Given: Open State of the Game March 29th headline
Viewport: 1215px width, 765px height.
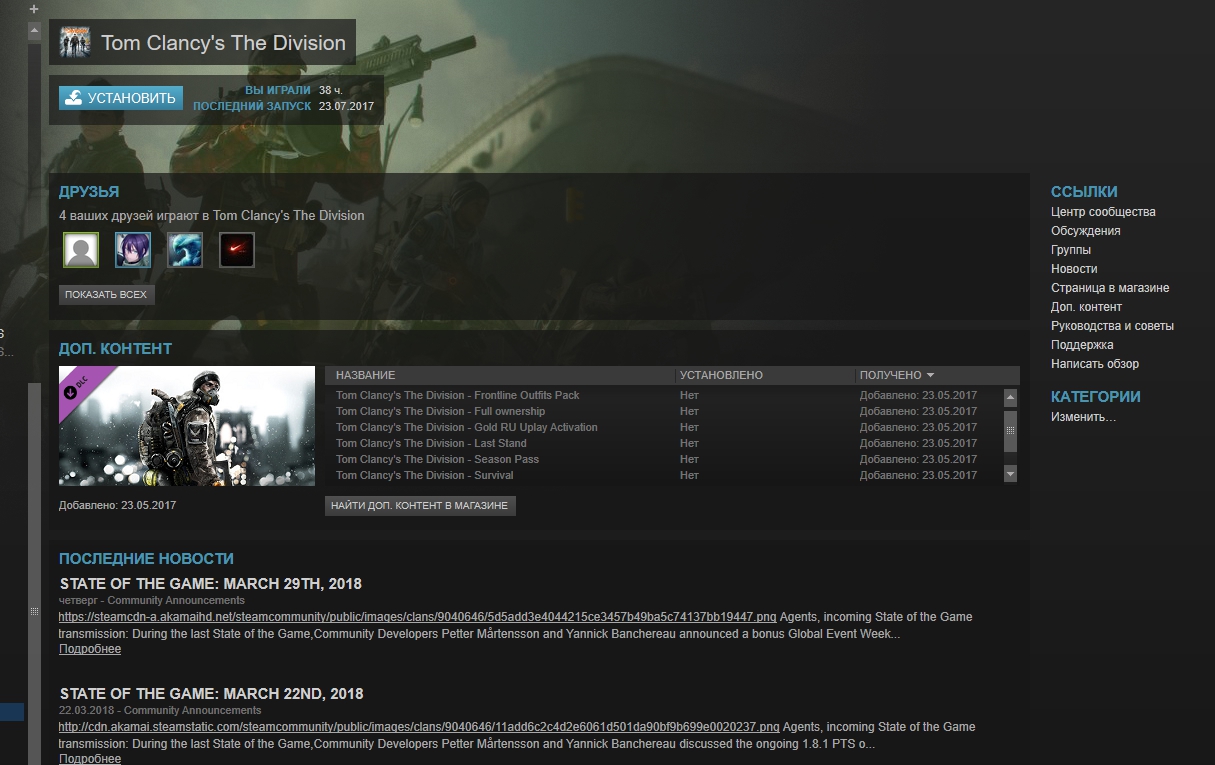Looking at the screenshot, I should pyautogui.click(x=210, y=584).
